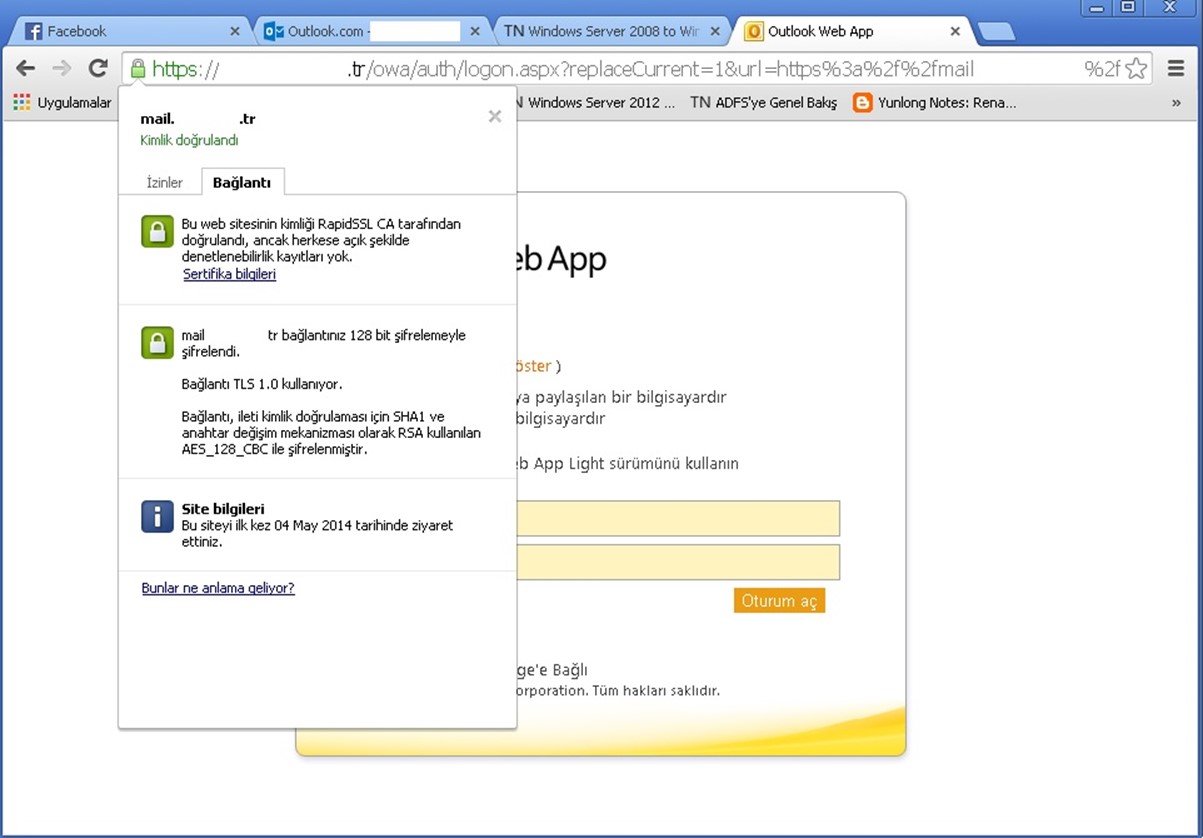Maximize the Chrome window

tap(1128, 7)
